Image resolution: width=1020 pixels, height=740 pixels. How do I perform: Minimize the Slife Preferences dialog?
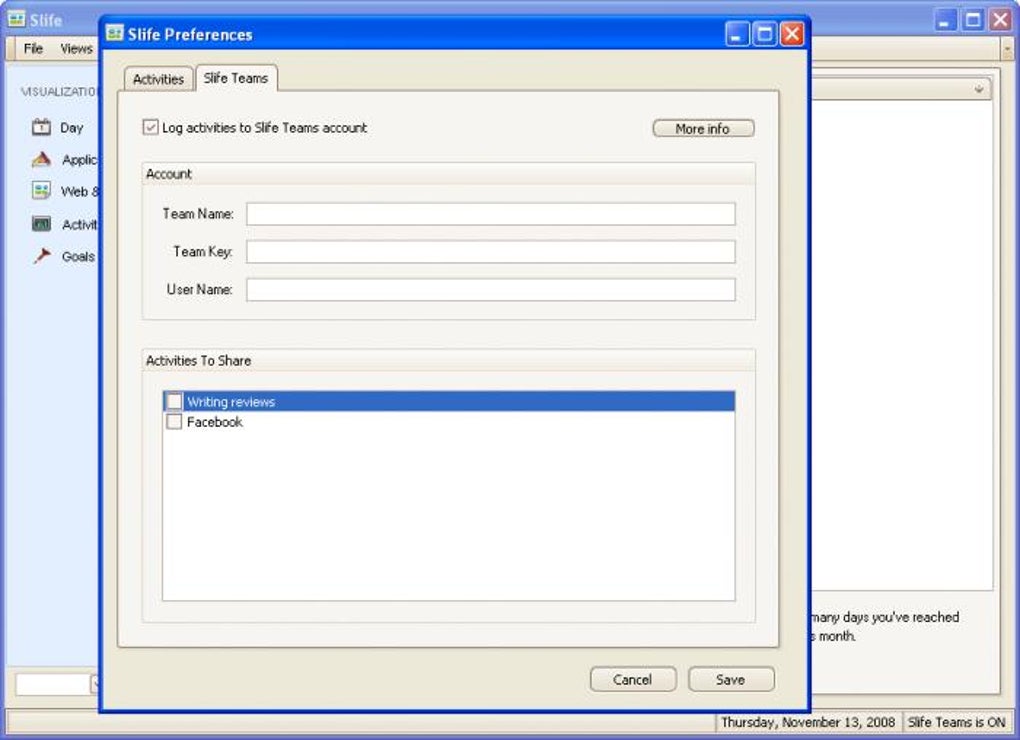(738, 34)
